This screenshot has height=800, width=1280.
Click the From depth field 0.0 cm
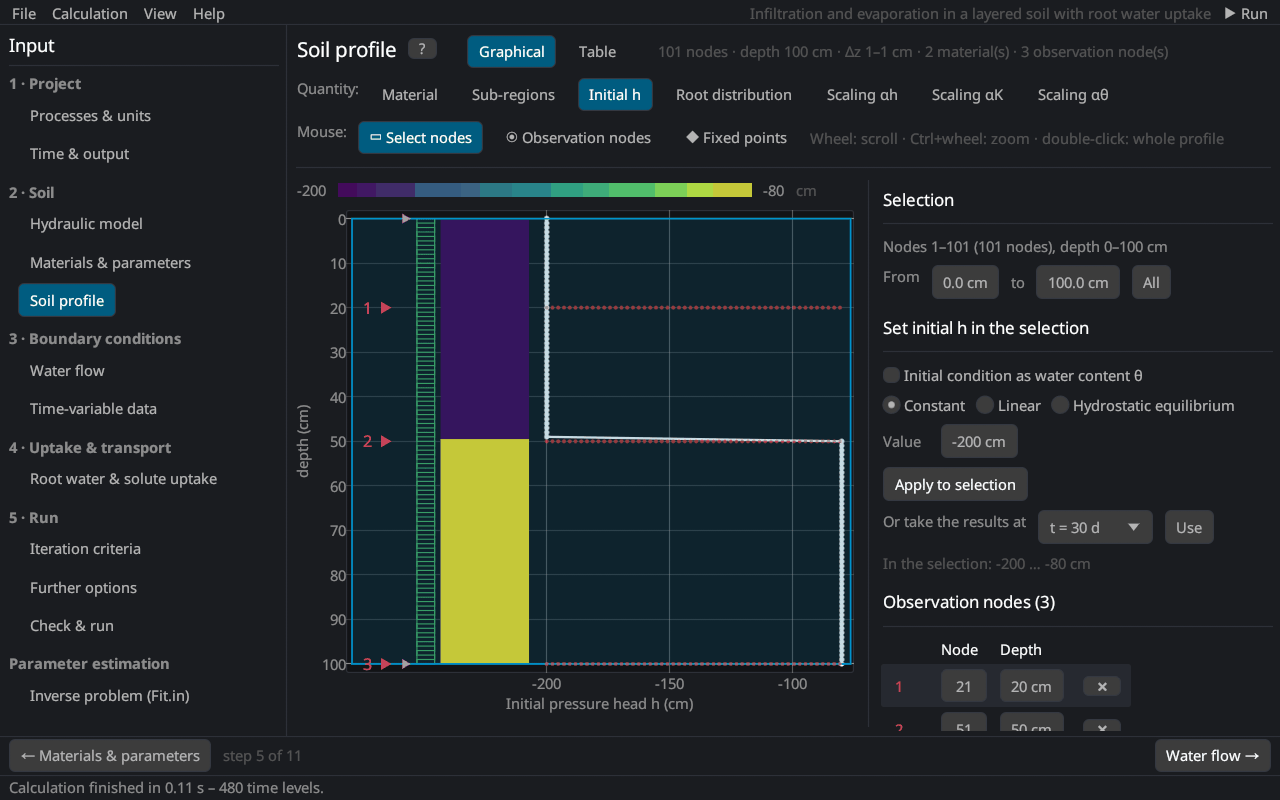(965, 282)
